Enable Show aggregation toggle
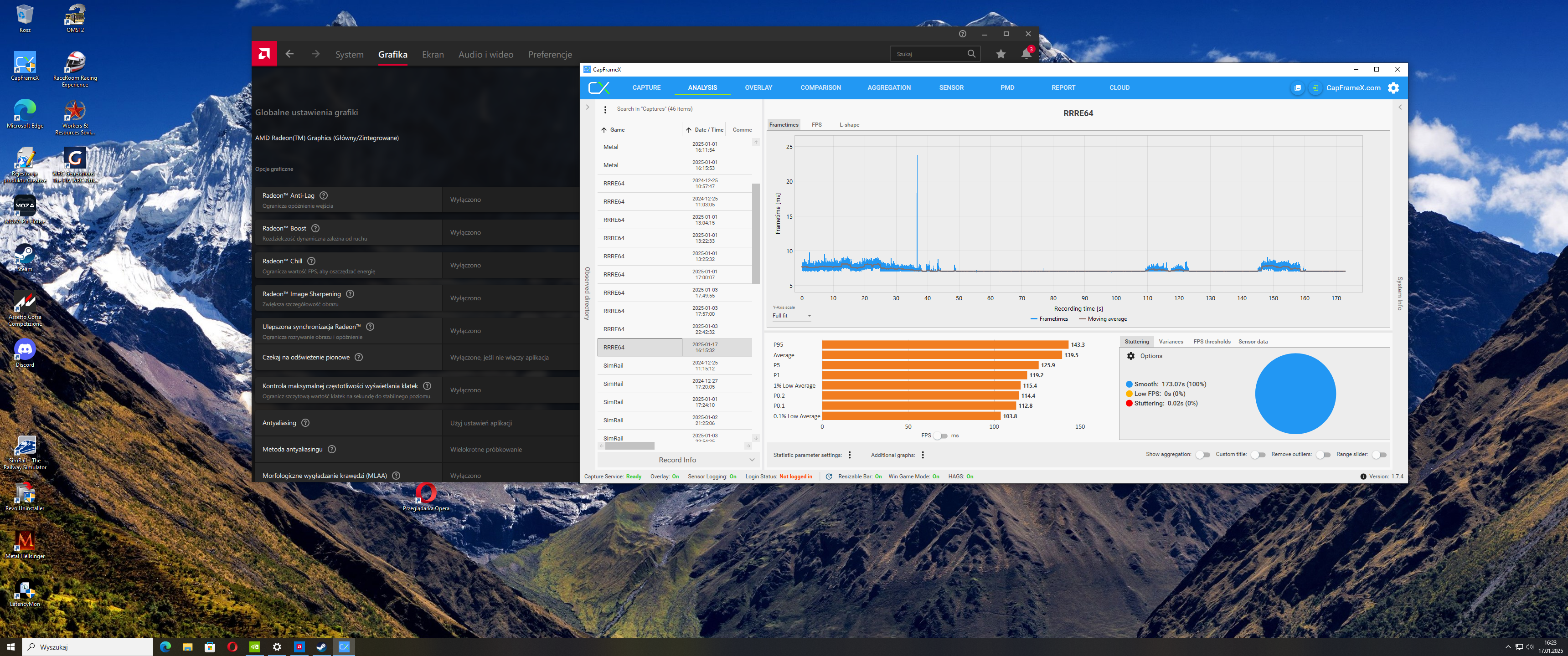Viewport: 1568px width, 656px height. [1202, 455]
